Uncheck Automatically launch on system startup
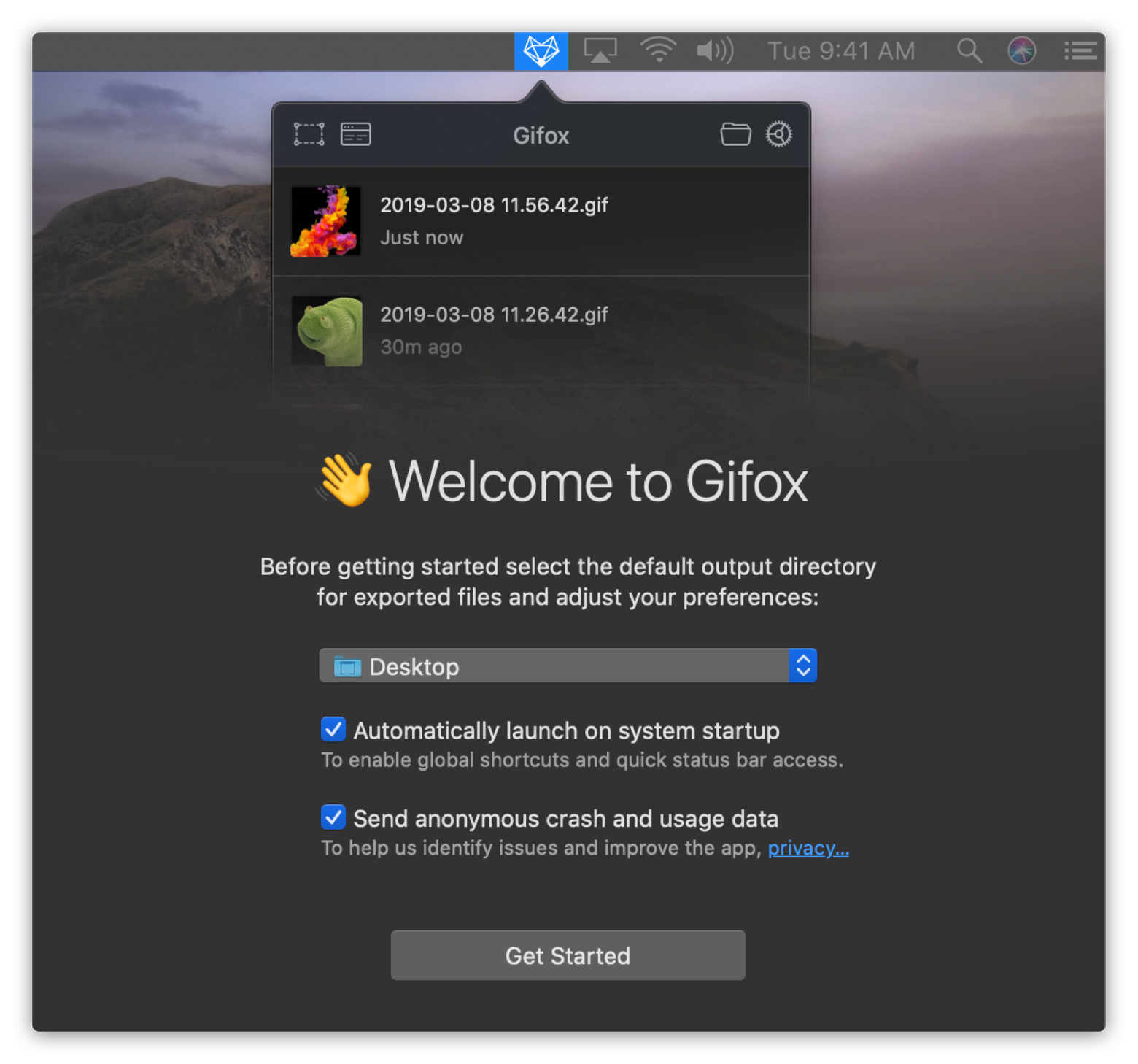The height and width of the screenshot is (1064, 1138). (333, 729)
